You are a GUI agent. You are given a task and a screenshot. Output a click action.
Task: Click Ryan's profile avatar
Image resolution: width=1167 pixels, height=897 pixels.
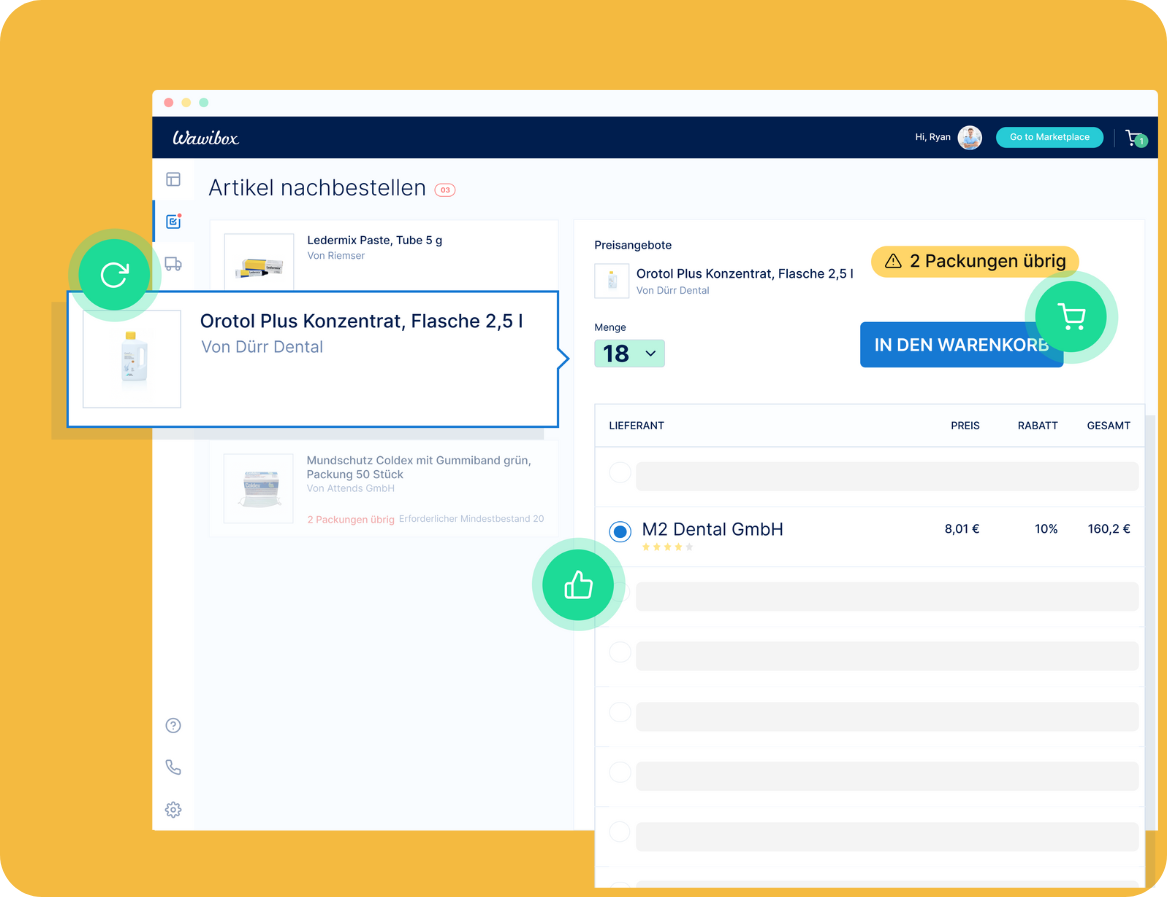point(969,138)
